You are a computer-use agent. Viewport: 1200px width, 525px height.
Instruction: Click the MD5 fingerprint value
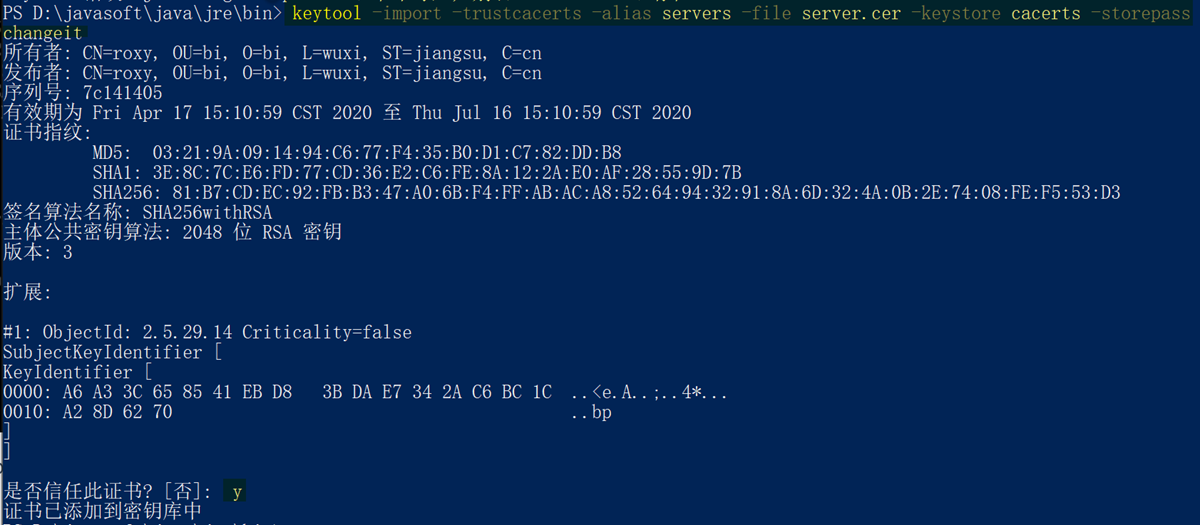pos(387,153)
